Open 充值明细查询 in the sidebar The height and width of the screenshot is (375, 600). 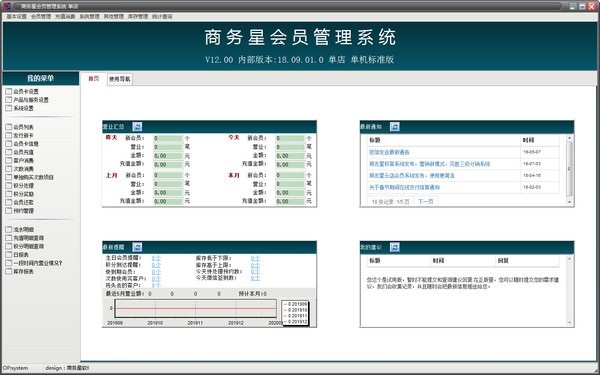click(x=24, y=238)
